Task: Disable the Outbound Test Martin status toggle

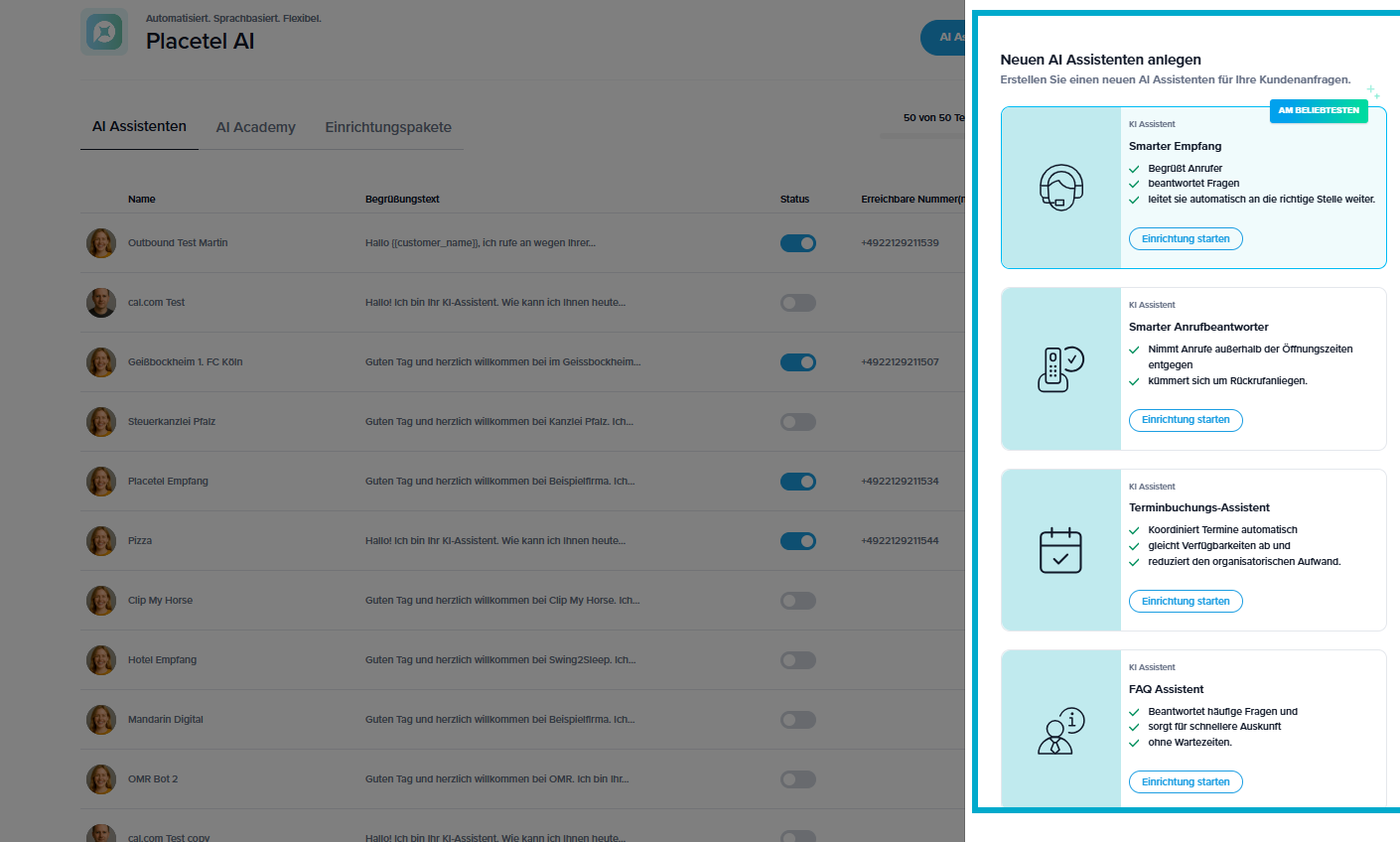Action: 798,243
